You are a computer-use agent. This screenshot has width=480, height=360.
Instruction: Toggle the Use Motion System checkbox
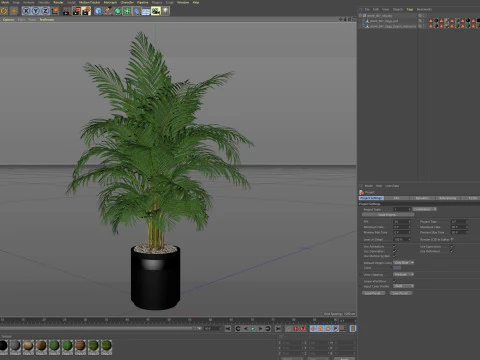(395, 256)
